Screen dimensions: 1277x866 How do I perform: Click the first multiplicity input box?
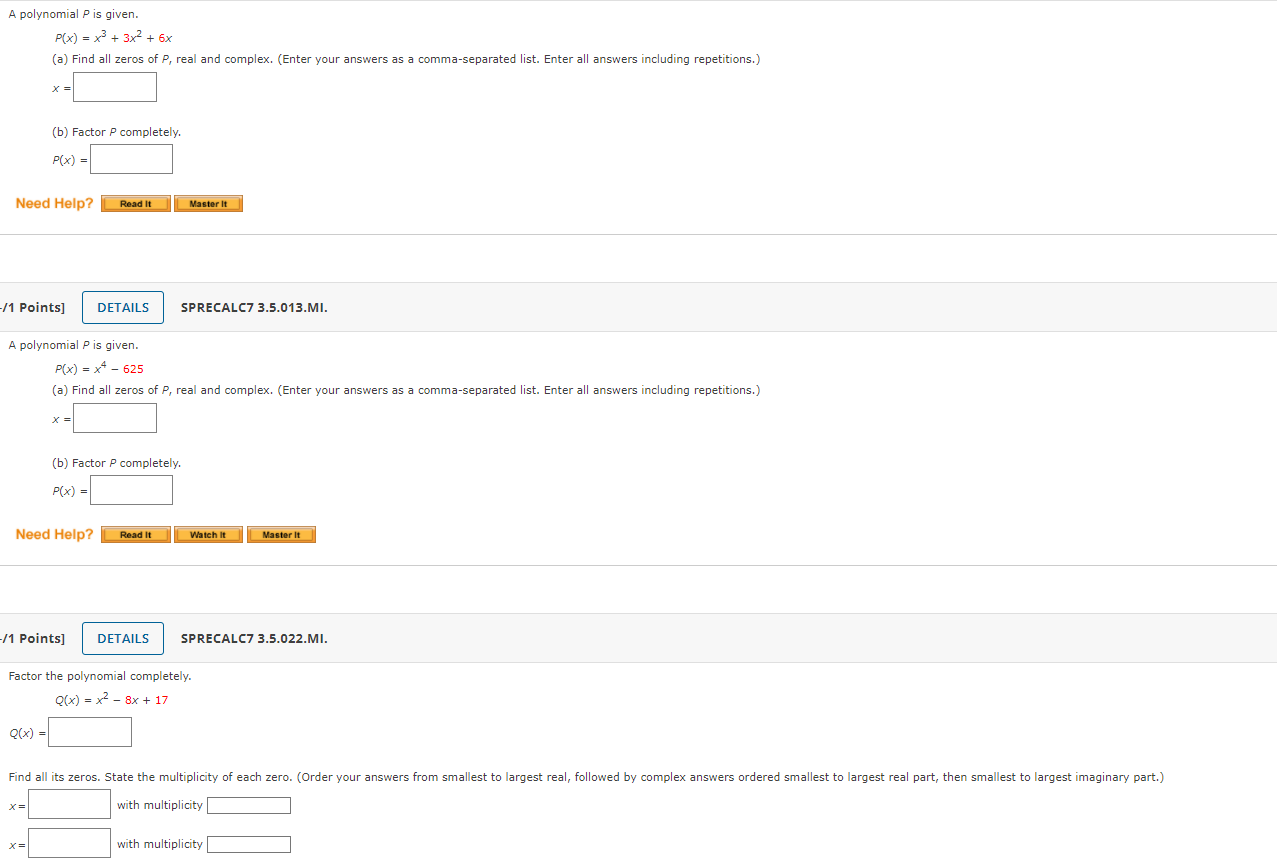pos(249,806)
